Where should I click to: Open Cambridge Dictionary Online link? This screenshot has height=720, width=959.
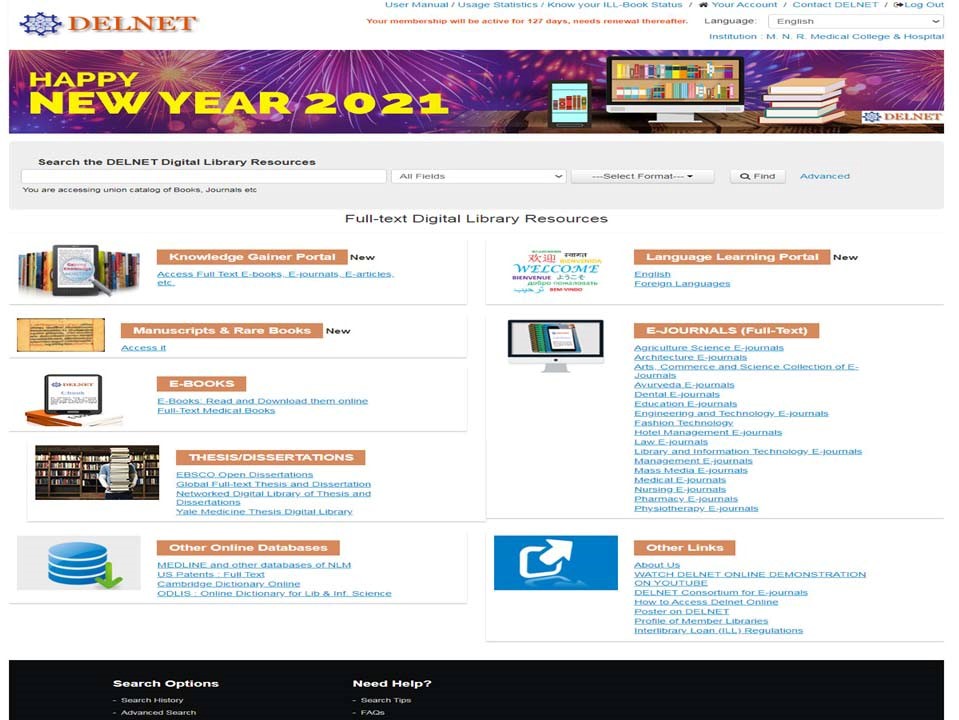pyautogui.click(x=229, y=584)
